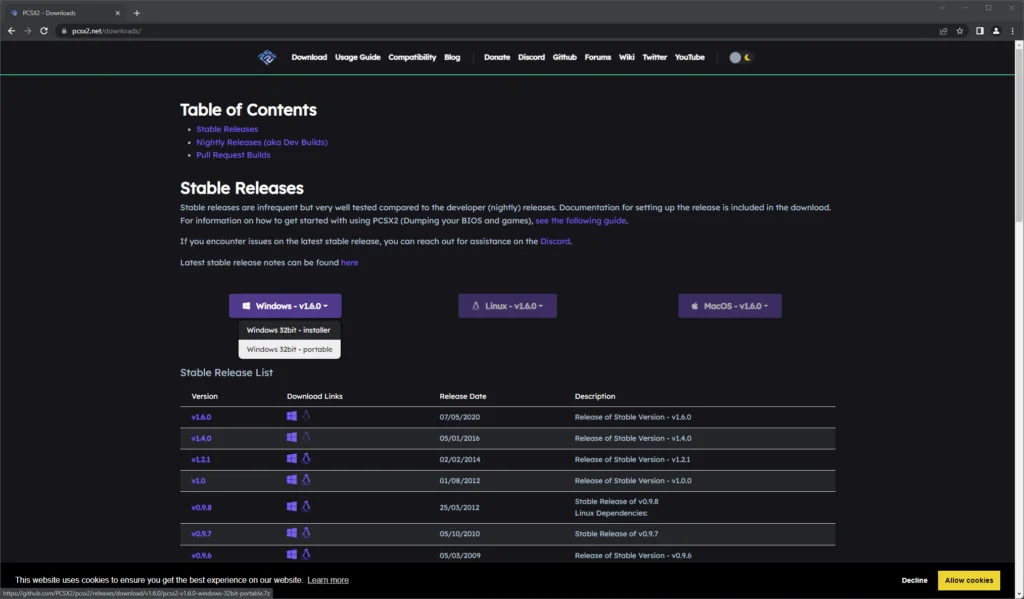Open the v0.9.8 version link

point(201,507)
